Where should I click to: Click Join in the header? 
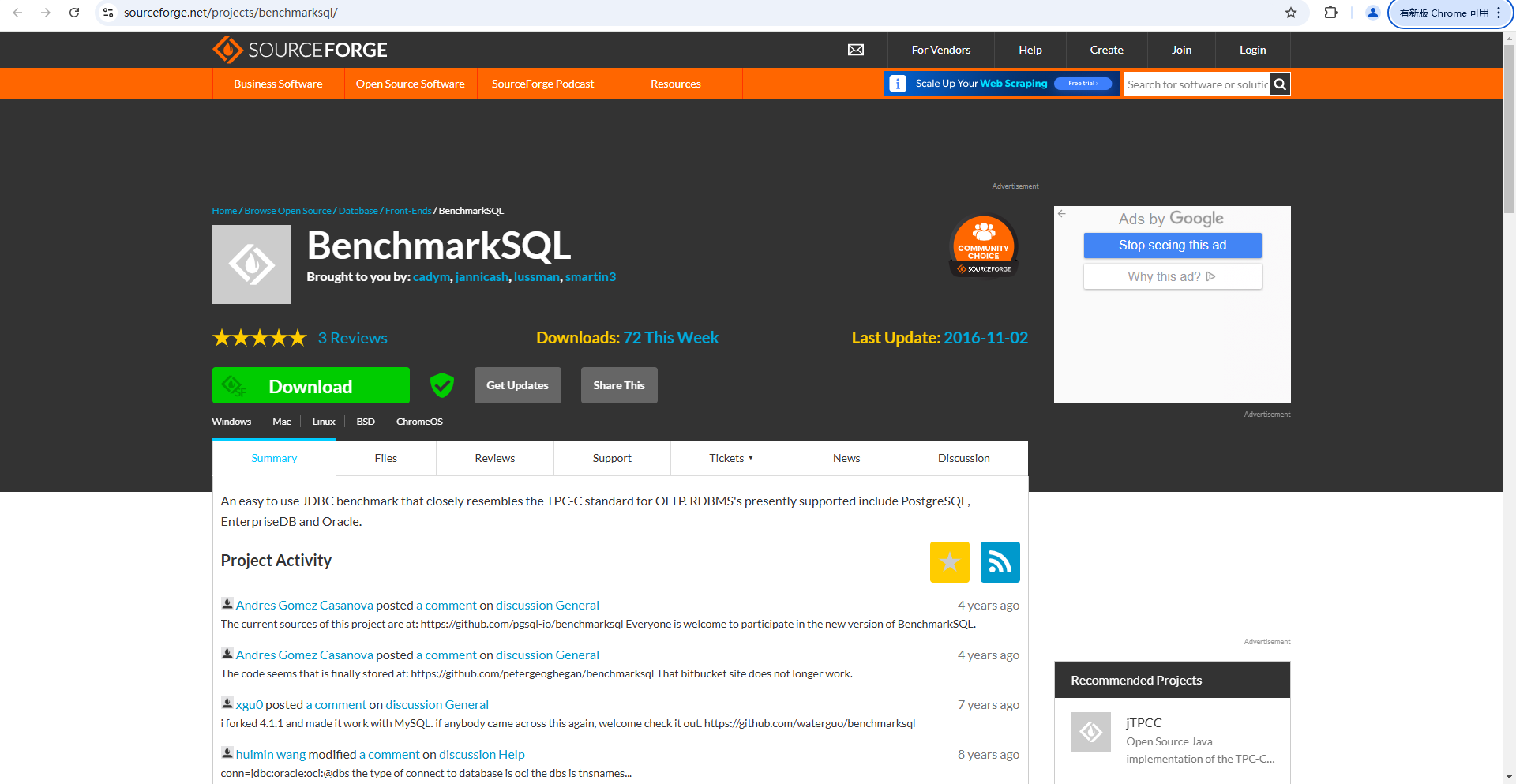tap(1182, 50)
